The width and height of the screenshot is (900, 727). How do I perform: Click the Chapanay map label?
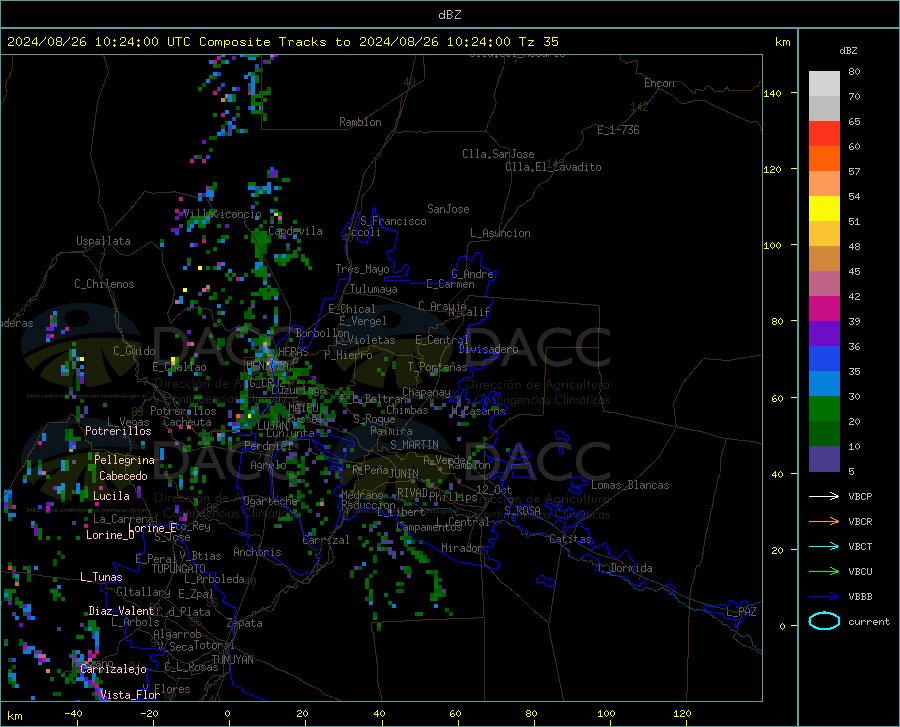coord(426,392)
